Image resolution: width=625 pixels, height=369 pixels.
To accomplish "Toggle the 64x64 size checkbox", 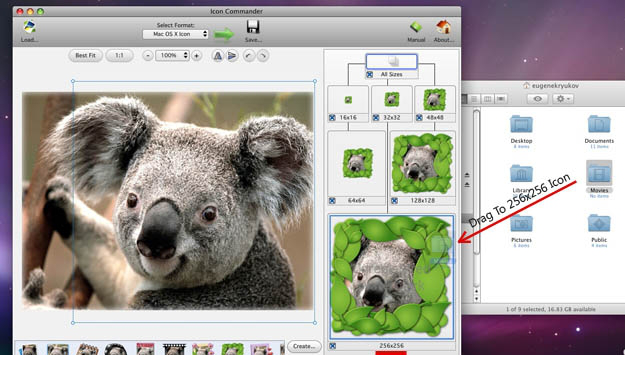I will coord(332,201).
